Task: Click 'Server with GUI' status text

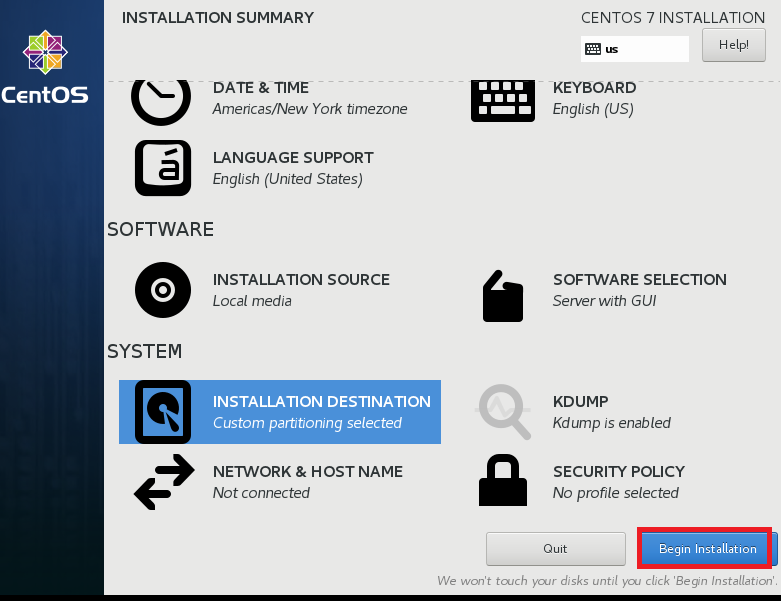Action: [x=604, y=301]
